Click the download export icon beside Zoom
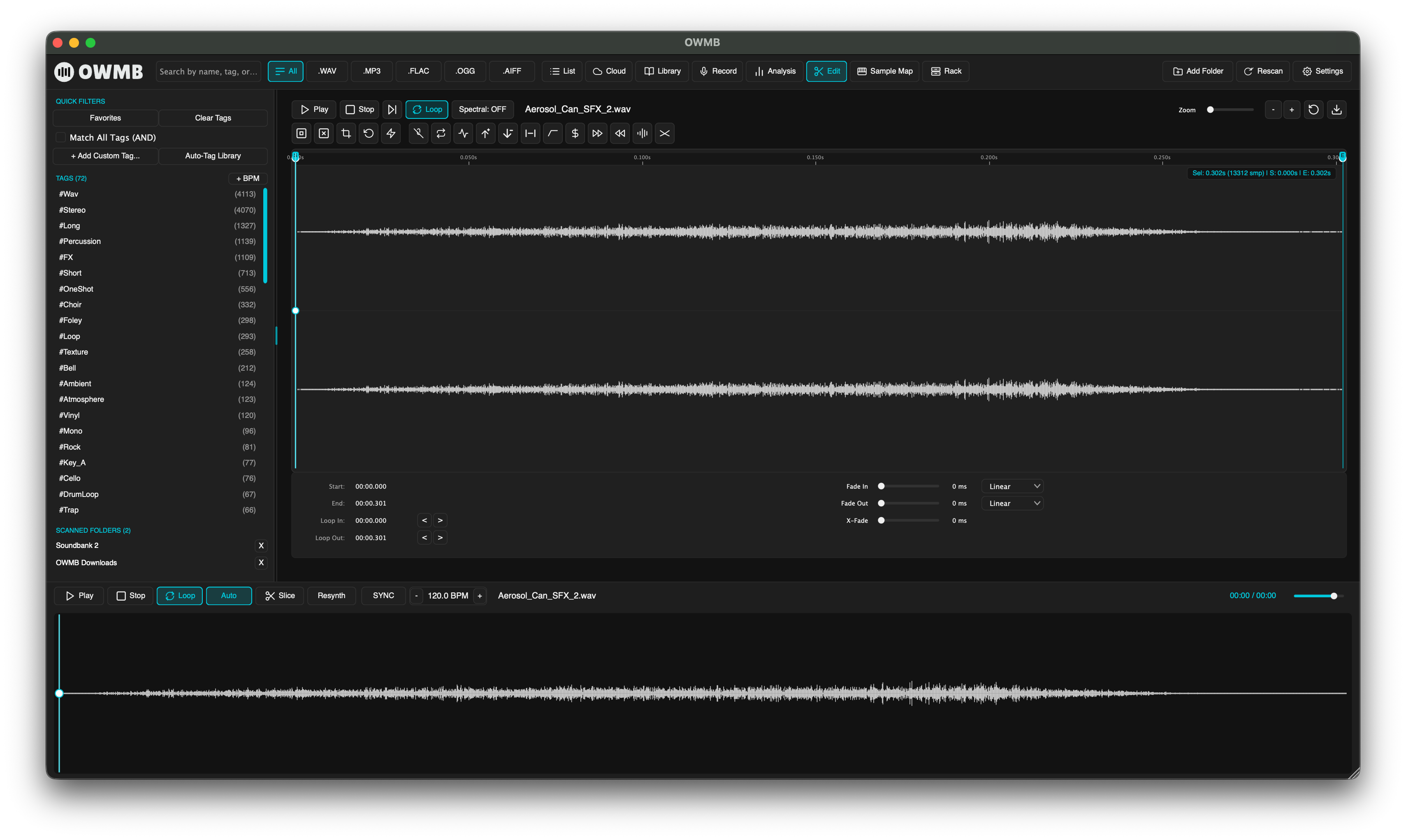Image resolution: width=1406 pixels, height=840 pixels. point(1336,110)
